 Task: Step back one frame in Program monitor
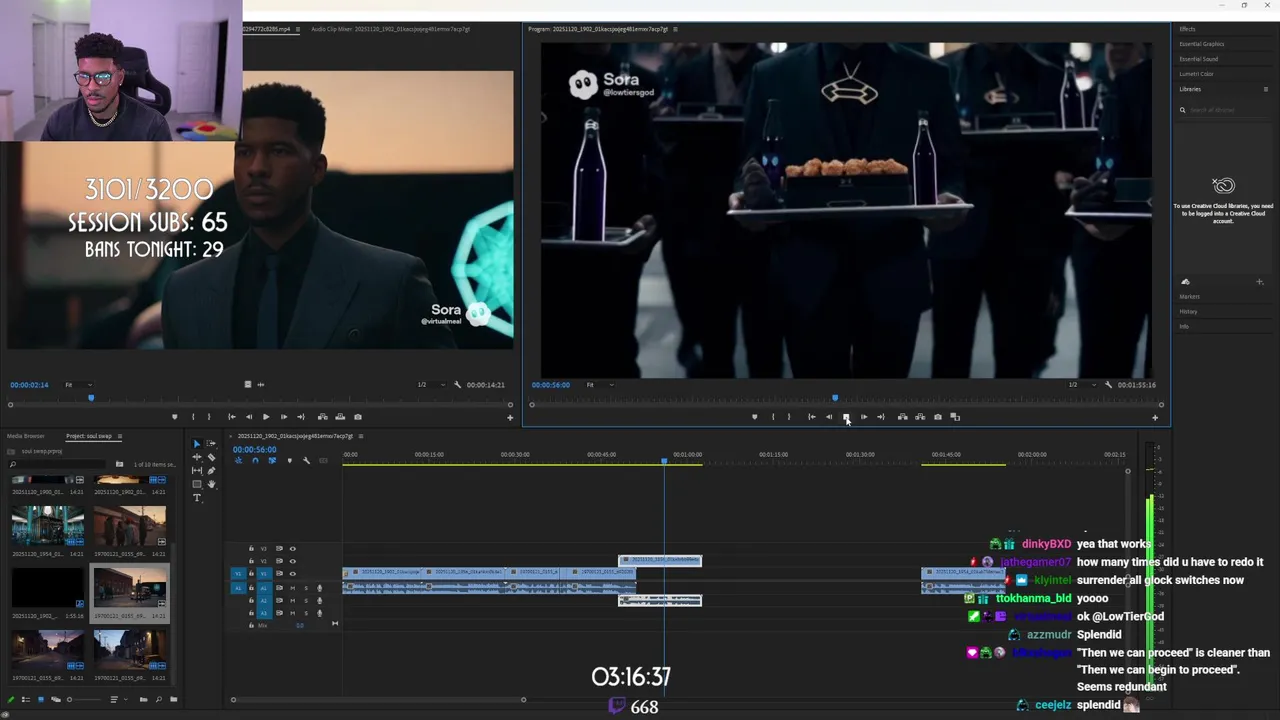coord(829,417)
